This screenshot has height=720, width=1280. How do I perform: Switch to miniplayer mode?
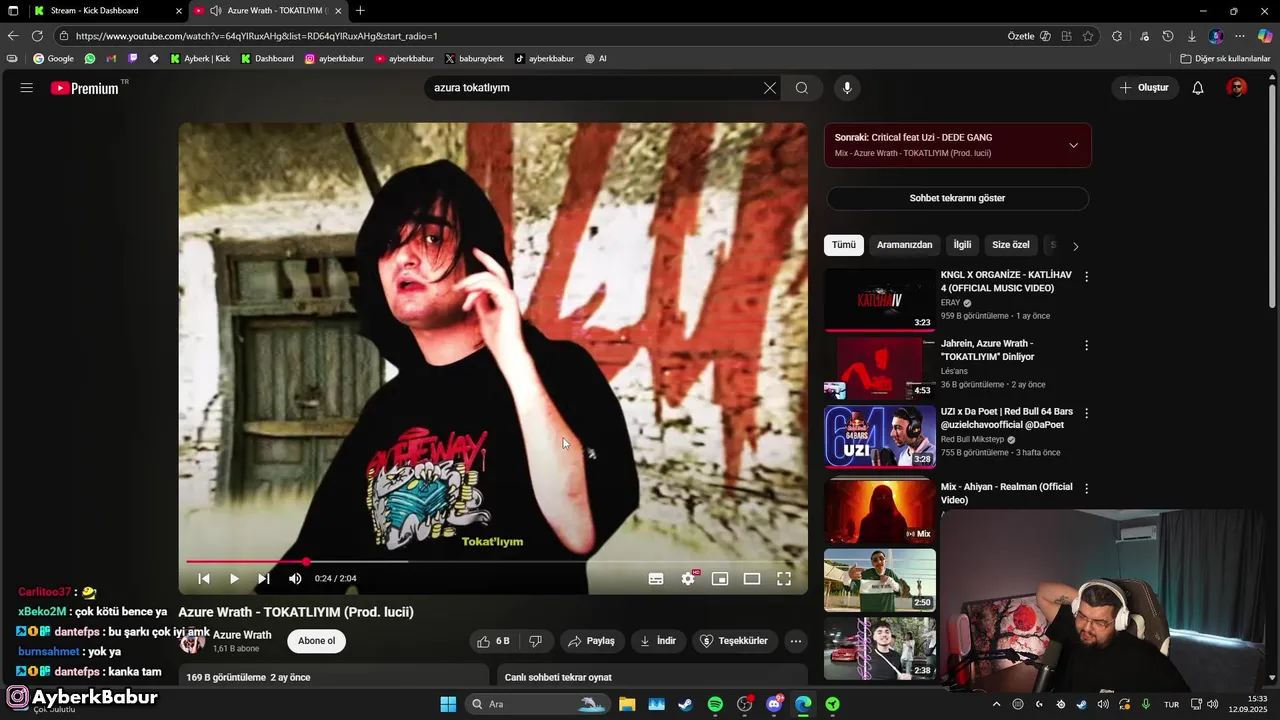point(720,578)
